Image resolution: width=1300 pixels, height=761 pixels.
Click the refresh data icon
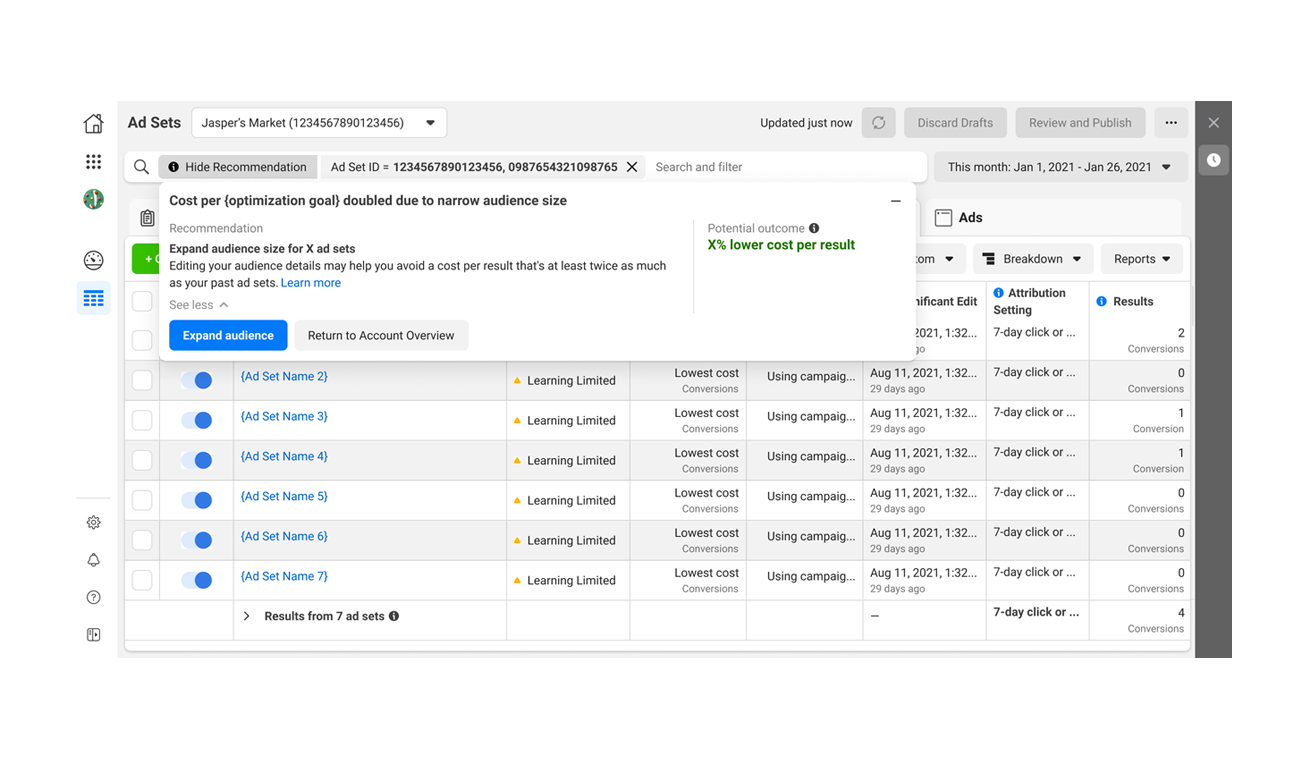[878, 123]
